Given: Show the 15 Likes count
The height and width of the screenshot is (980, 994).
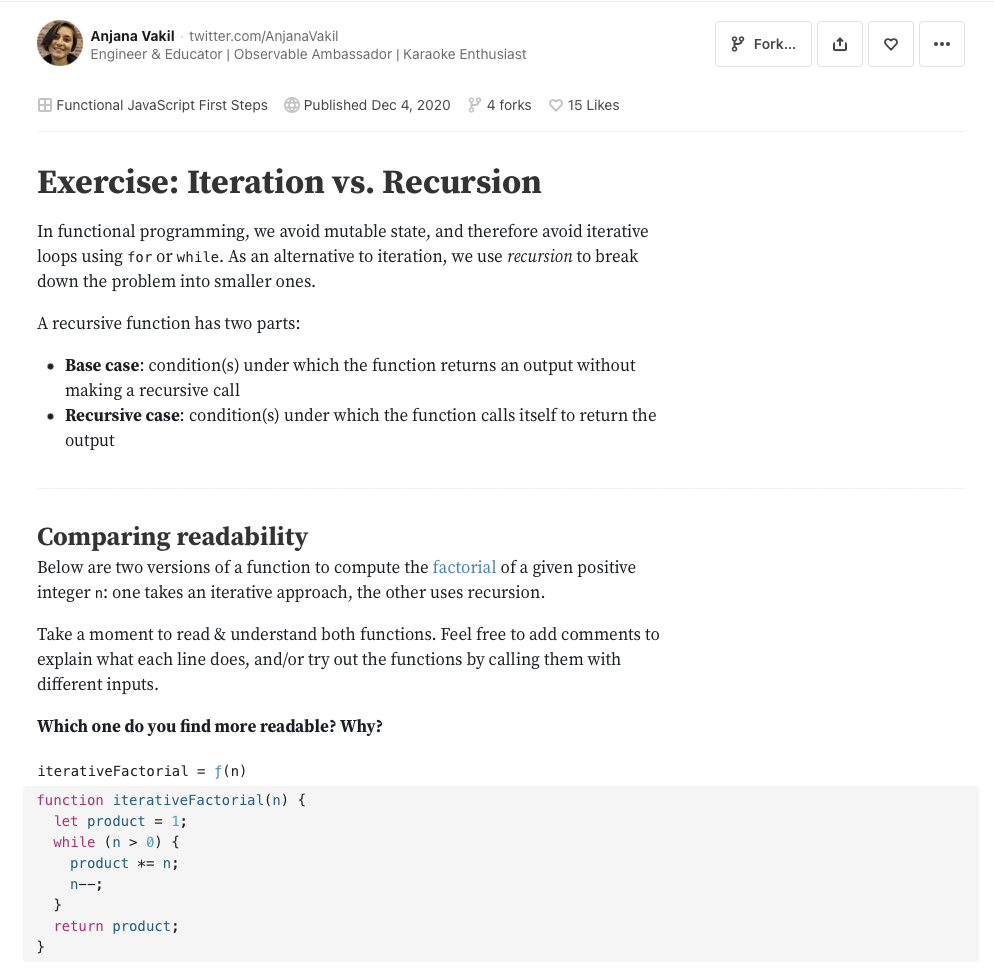Looking at the screenshot, I should [594, 105].
